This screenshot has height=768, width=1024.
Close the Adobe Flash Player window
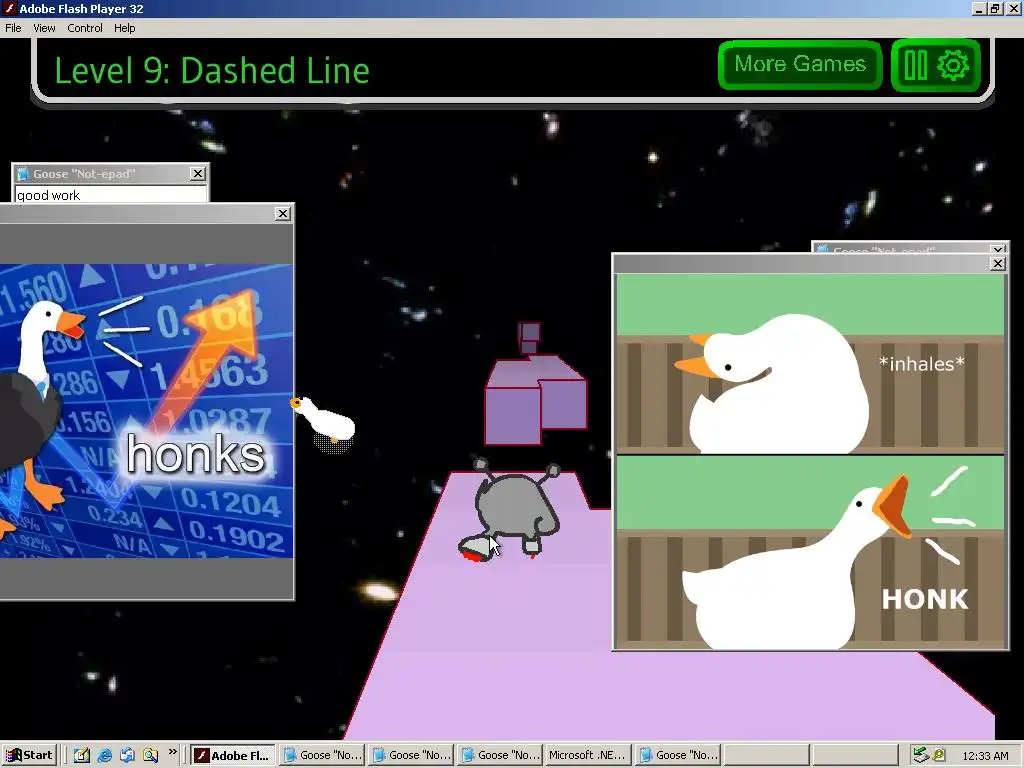tap(1014, 8)
